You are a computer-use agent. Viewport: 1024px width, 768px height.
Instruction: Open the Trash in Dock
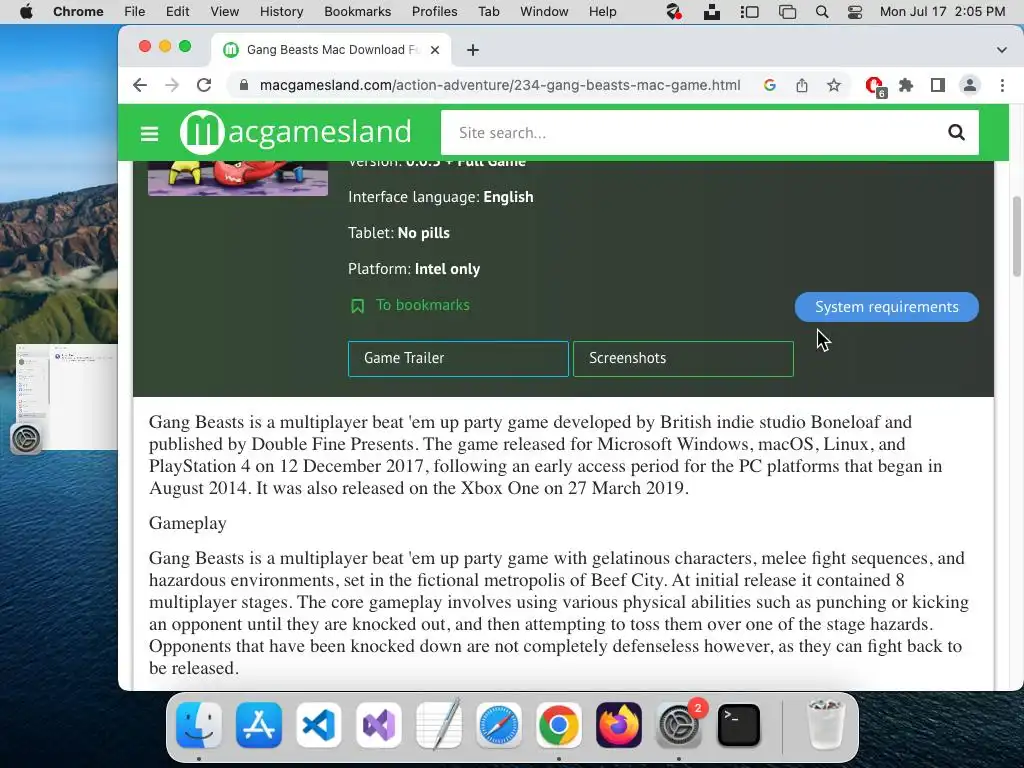[826, 724]
